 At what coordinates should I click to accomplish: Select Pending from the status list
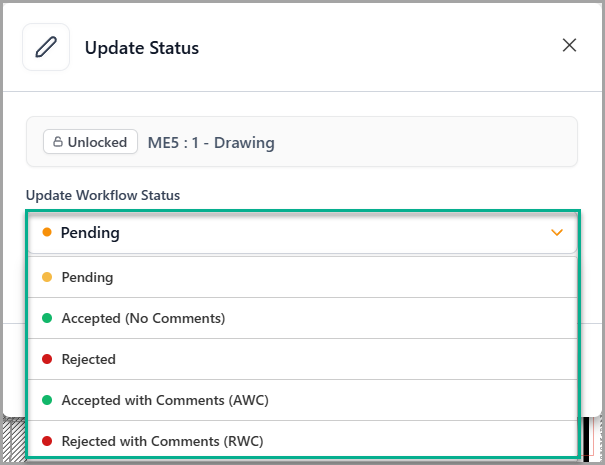tap(87, 277)
